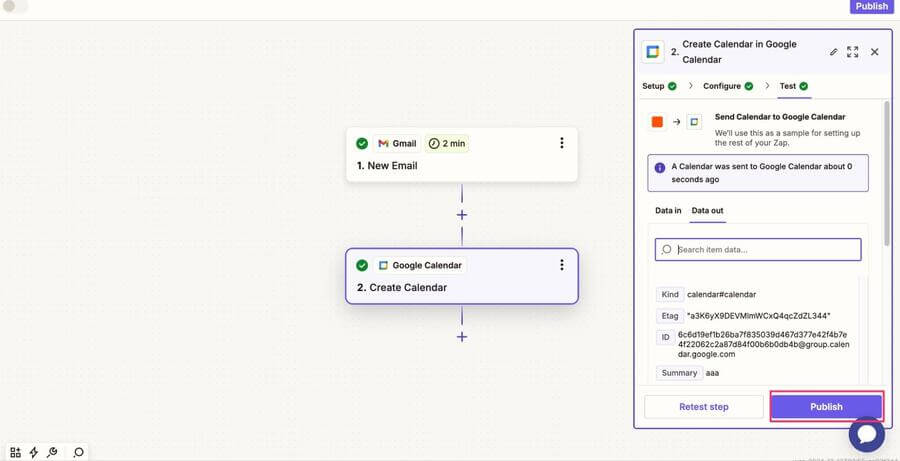Switch to the Test tab
This screenshot has height=461, width=900.
(x=794, y=86)
